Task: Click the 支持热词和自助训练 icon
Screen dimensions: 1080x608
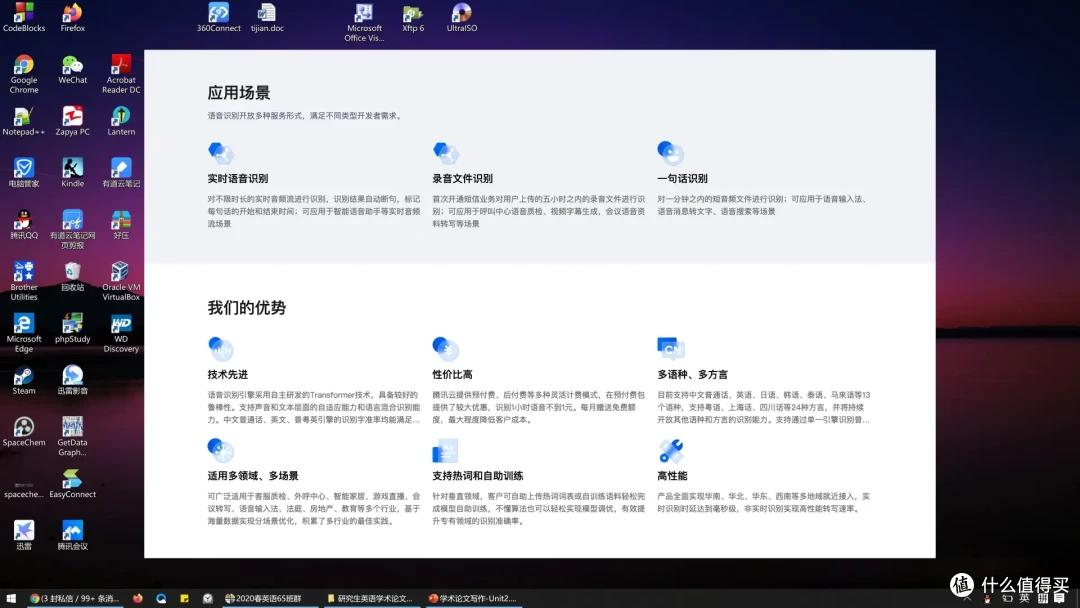Action: [445, 450]
